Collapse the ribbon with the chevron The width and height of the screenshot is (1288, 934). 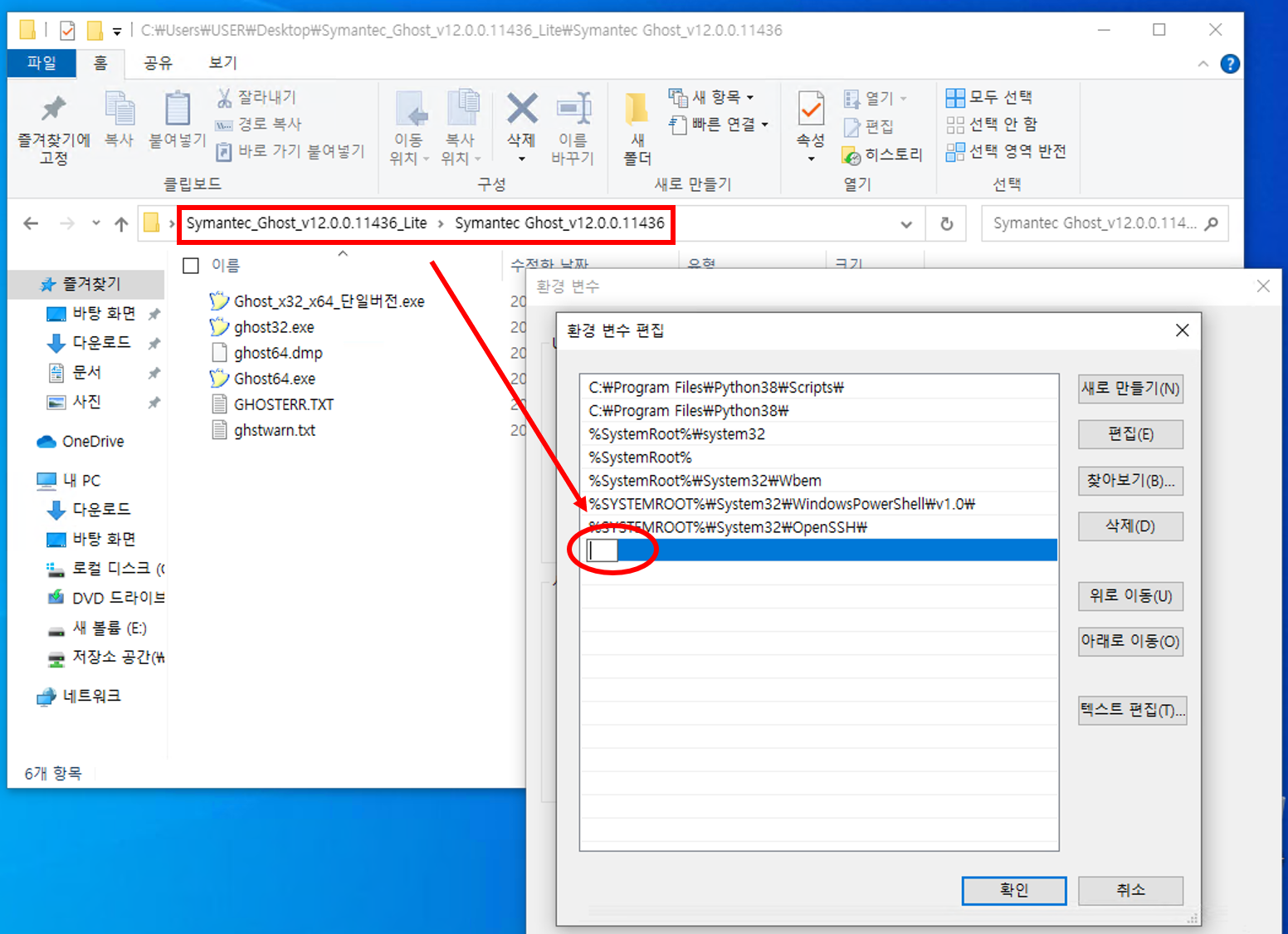coord(1203,64)
